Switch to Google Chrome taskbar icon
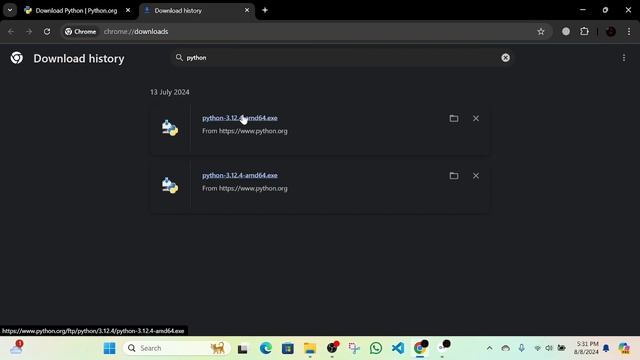Image resolution: width=640 pixels, height=360 pixels. click(x=420, y=348)
